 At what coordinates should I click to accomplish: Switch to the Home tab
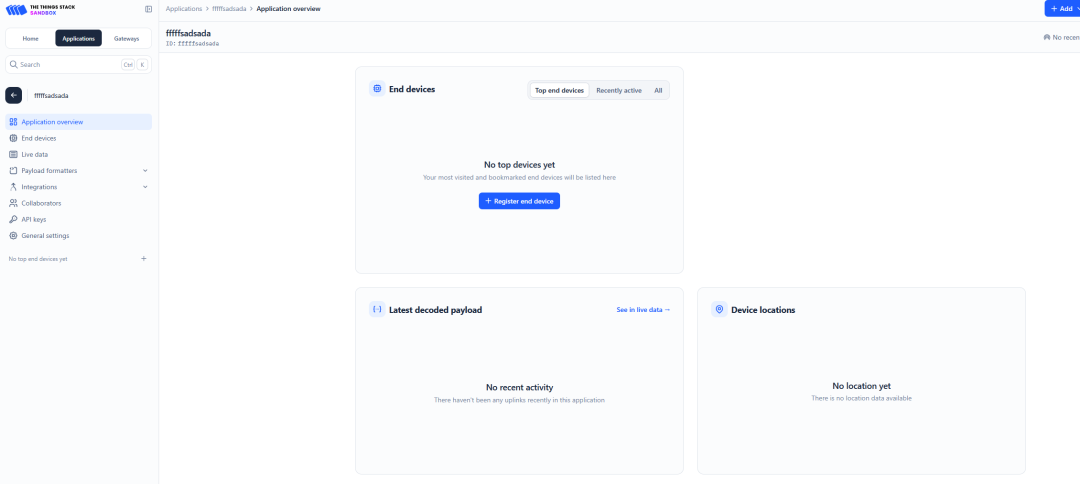point(30,39)
